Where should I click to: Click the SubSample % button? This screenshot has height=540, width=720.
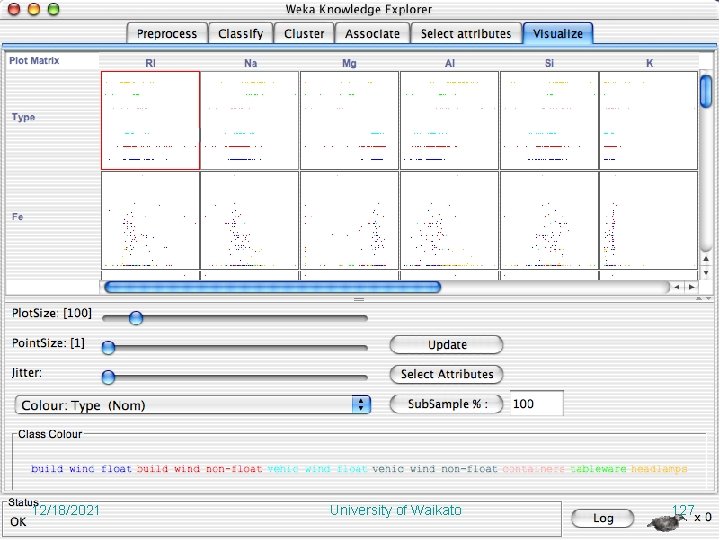click(x=446, y=404)
